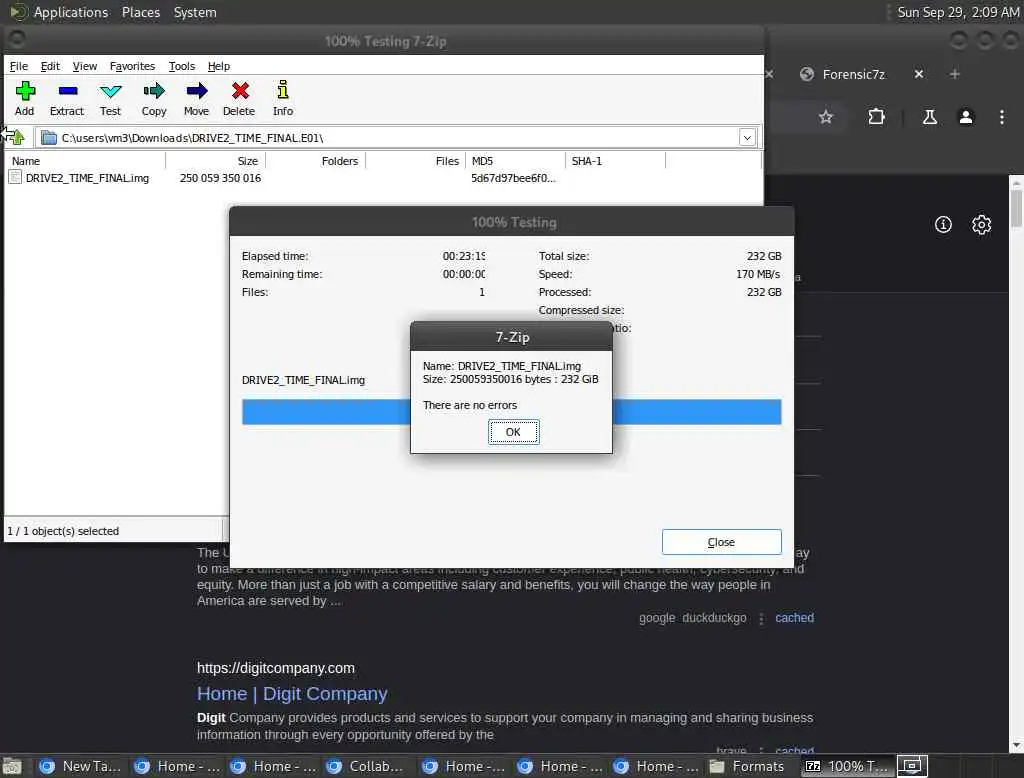Image resolution: width=1024 pixels, height=778 pixels.
Task: Switch to Collab taskbar window
Action: (x=366, y=766)
